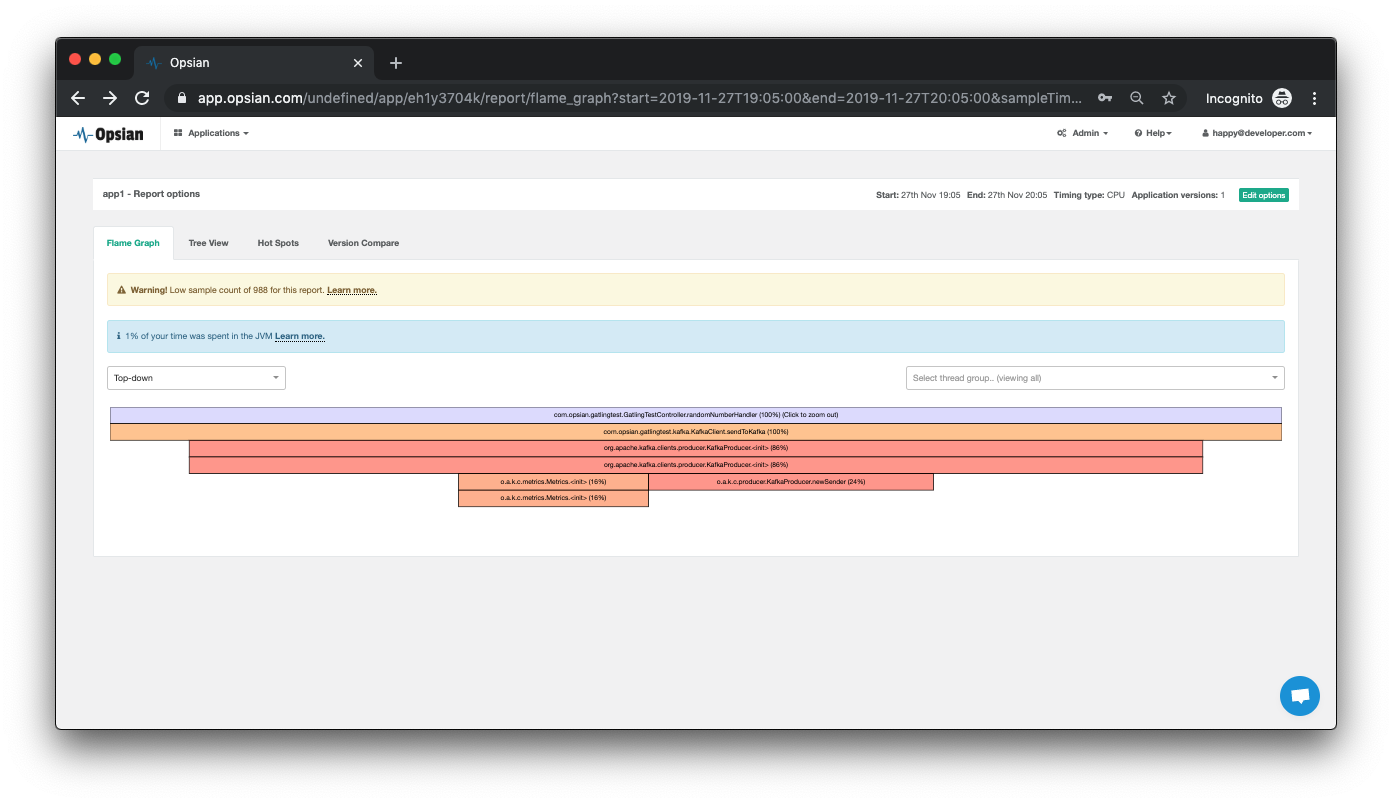Viewport: 1392px width, 803px height.
Task: Click the 'Start: 27th Nov 19:05' text
Action: (x=918, y=195)
